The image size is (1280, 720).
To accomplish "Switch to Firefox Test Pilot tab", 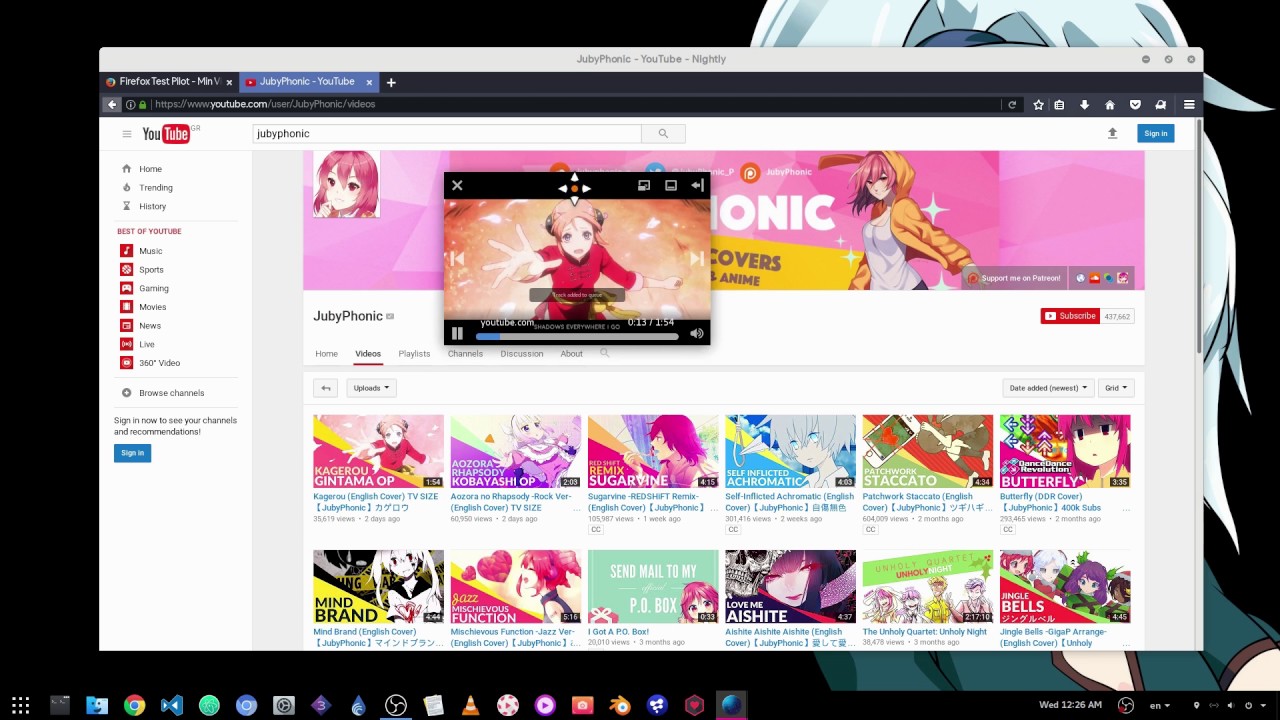I will [169, 82].
